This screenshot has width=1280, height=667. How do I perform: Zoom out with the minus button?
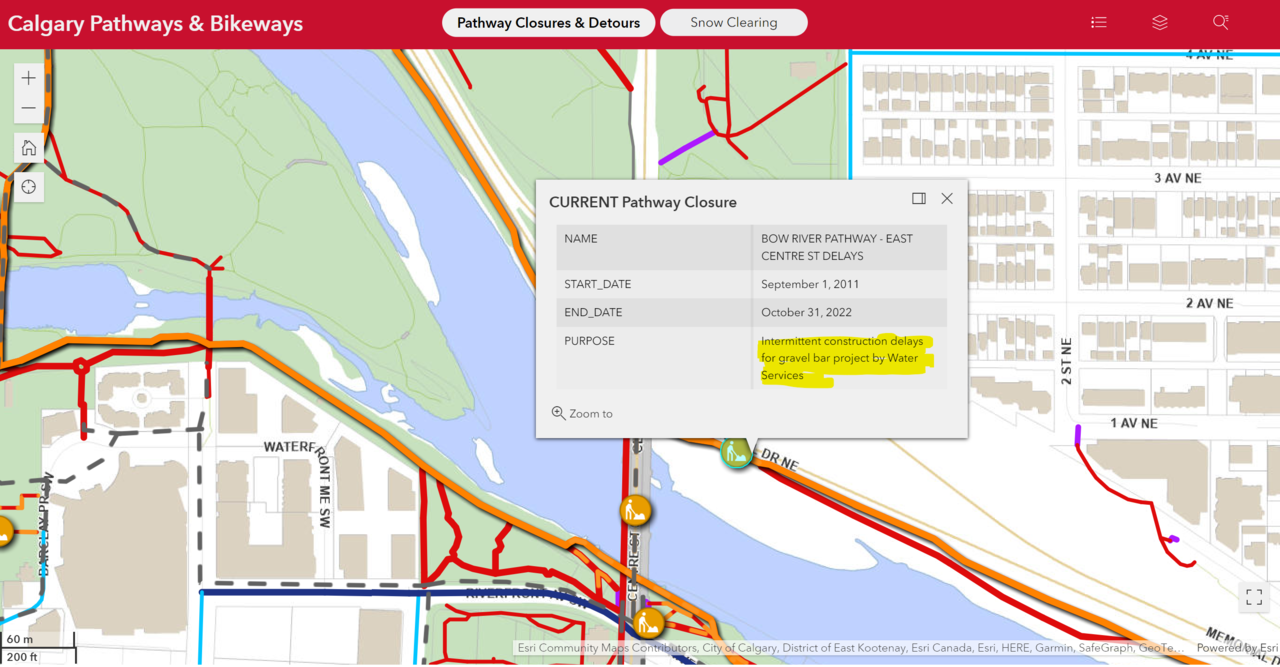pos(28,108)
